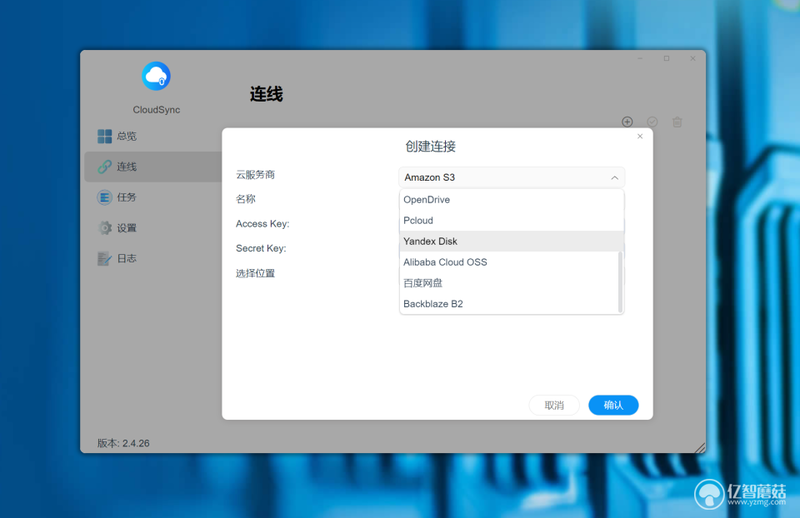Viewport: 800px width, 518px height.
Task: Click the 设置 gear icon
Action: [x=105, y=228]
